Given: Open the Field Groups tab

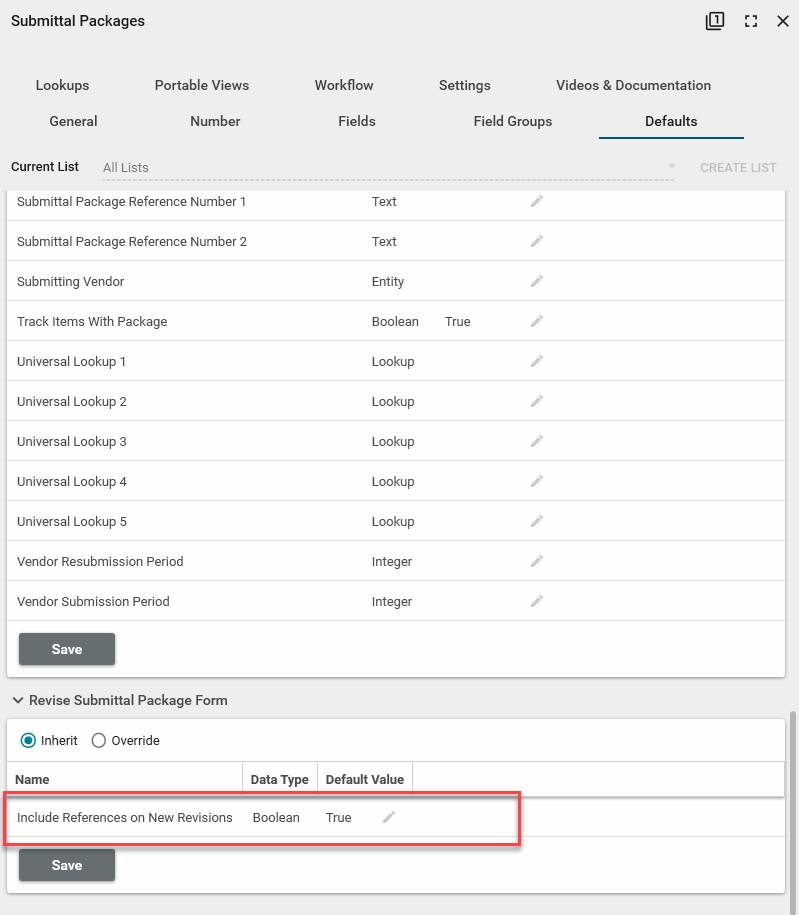Looking at the screenshot, I should click(512, 121).
